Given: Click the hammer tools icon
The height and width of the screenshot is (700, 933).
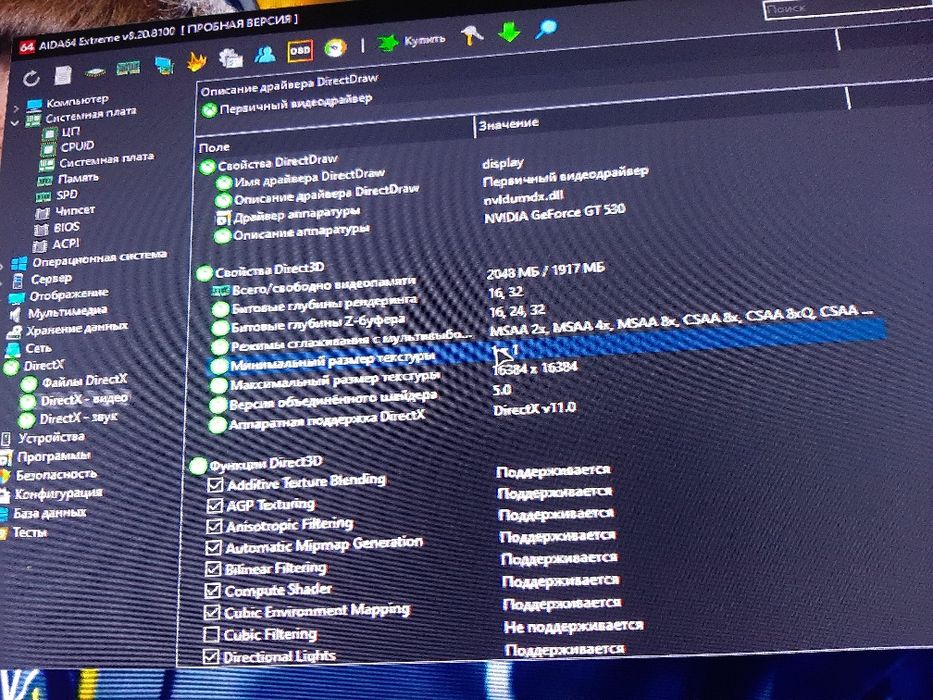Looking at the screenshot, I should (x=472, y=36).
